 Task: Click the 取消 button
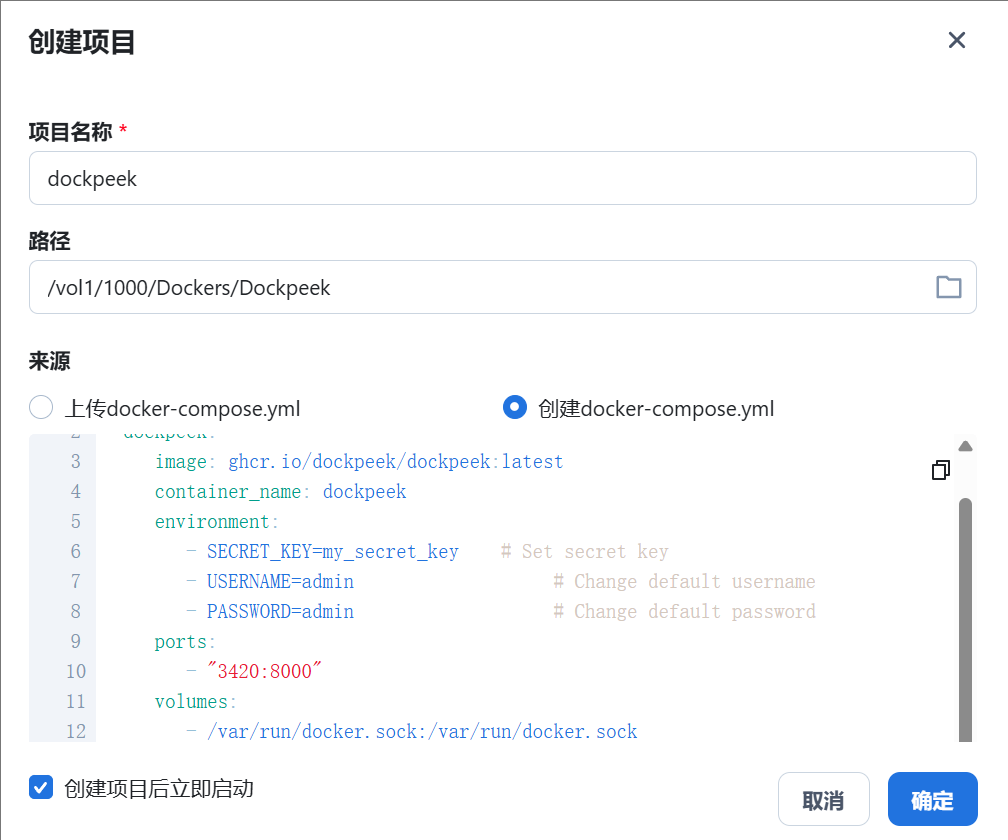click(x=824, y=800)
